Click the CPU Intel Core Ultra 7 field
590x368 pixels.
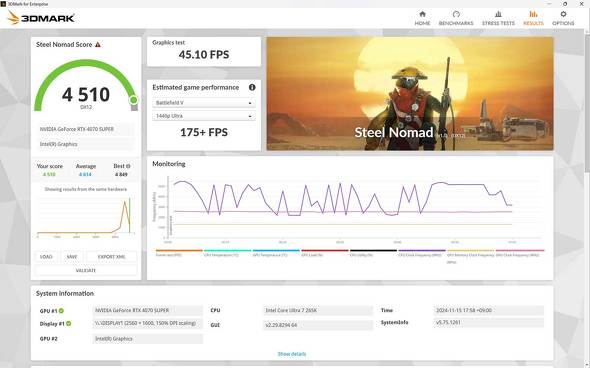[x=317, y=310]
